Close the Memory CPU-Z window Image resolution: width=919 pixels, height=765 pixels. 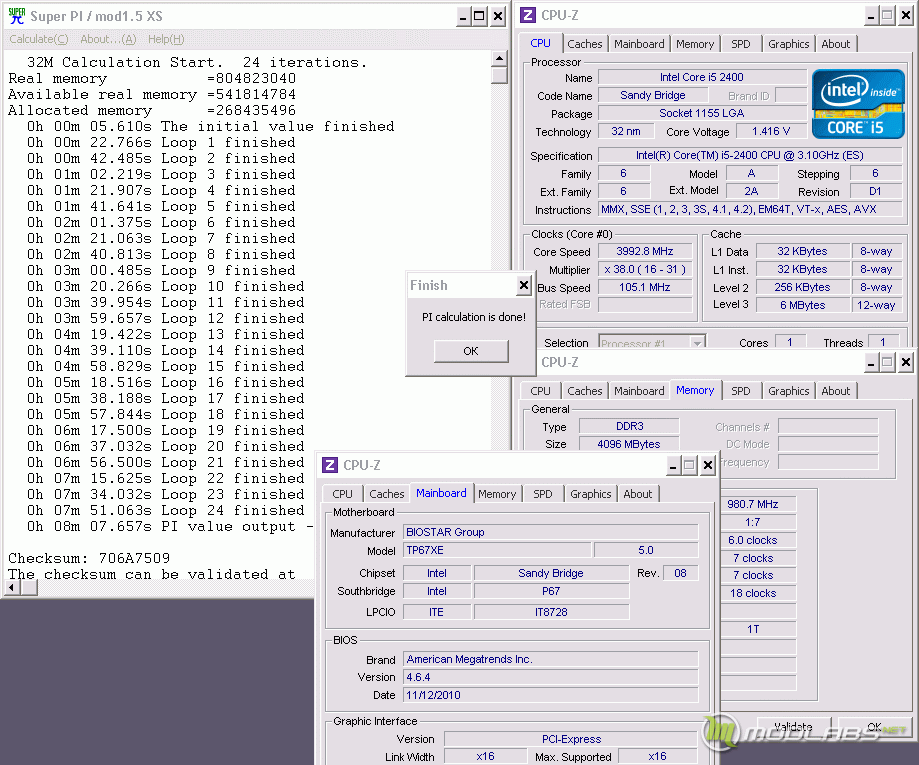coord(906,363)
